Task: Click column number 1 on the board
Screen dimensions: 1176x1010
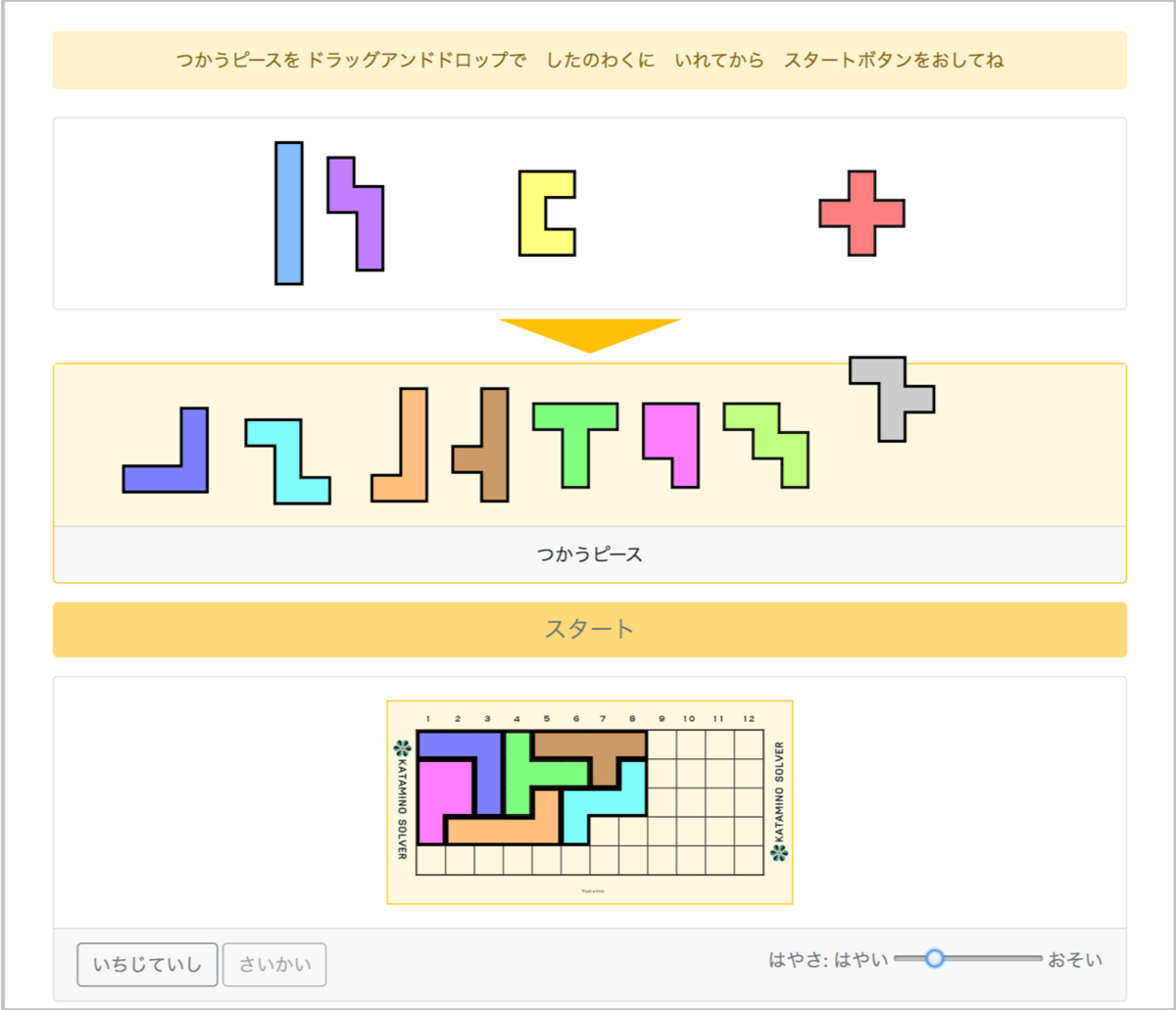Action: point(428,719)
